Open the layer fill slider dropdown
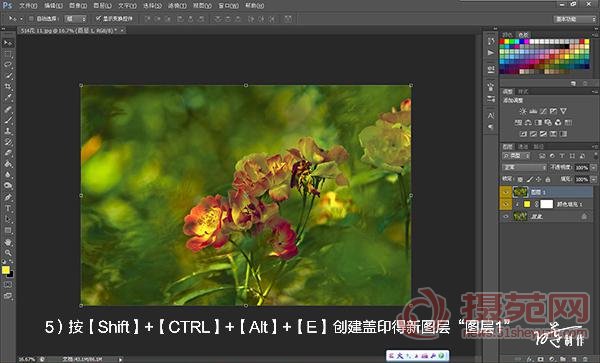This screenshot has width=600, height=363. point(593,179)
